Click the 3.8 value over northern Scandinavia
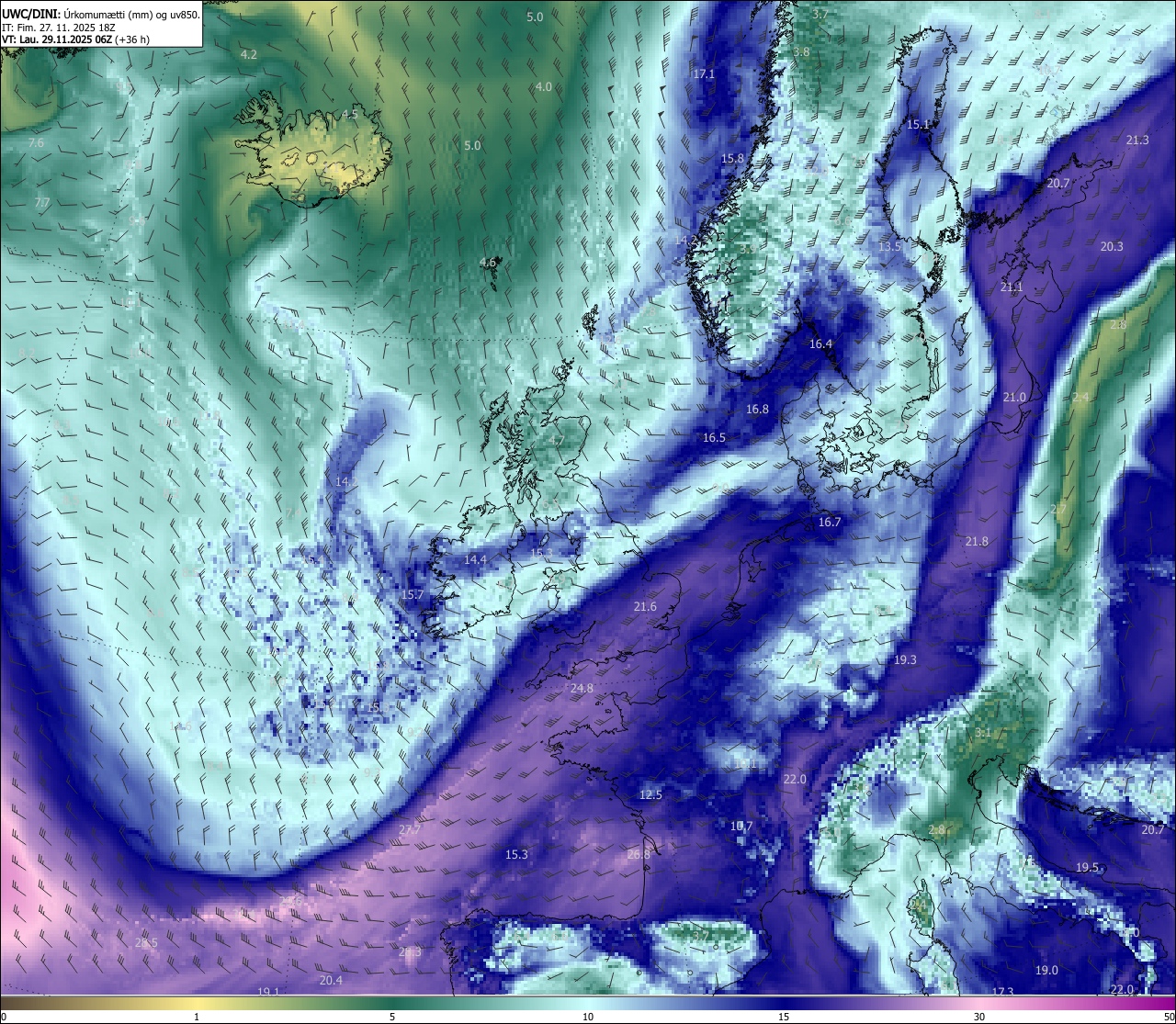The height and width of the screenshot is (1024, 1176). click(801, 52)
